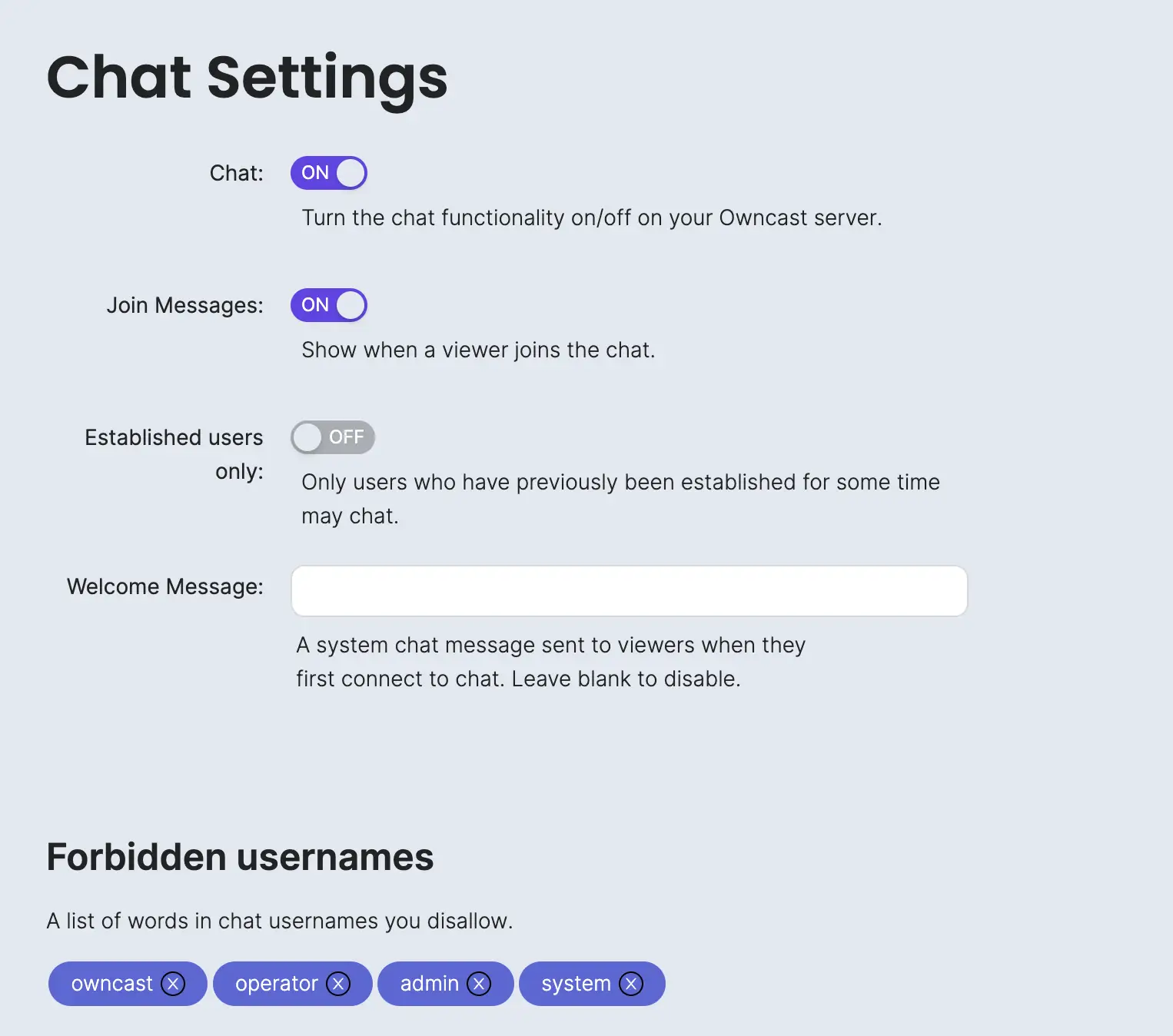
Task: Click the Owncast server chat description text
Action: coord(591,217)
